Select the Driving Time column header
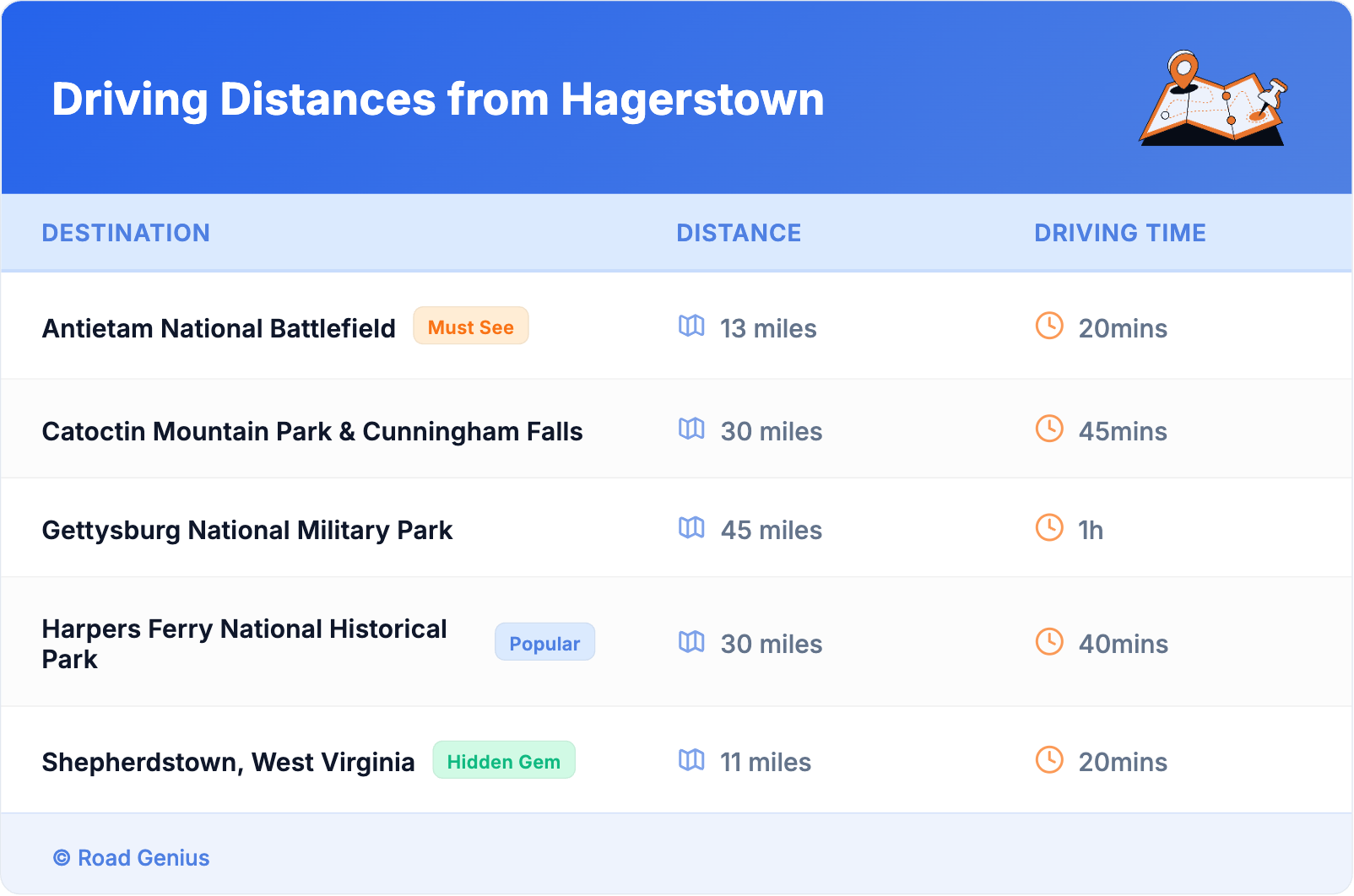1354x896 pixels. tap(1119, 233)
